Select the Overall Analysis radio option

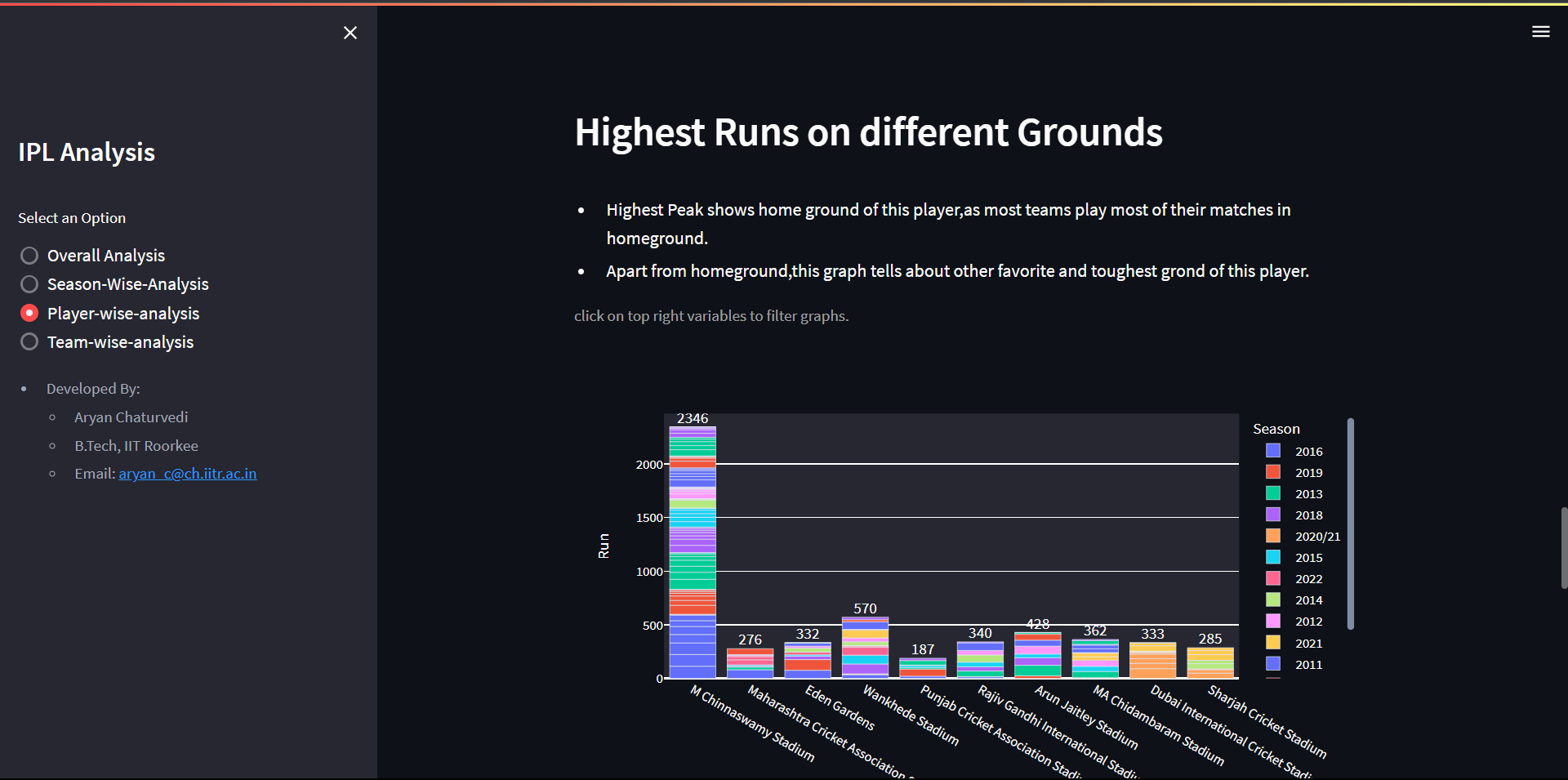[x=29, y=255]
